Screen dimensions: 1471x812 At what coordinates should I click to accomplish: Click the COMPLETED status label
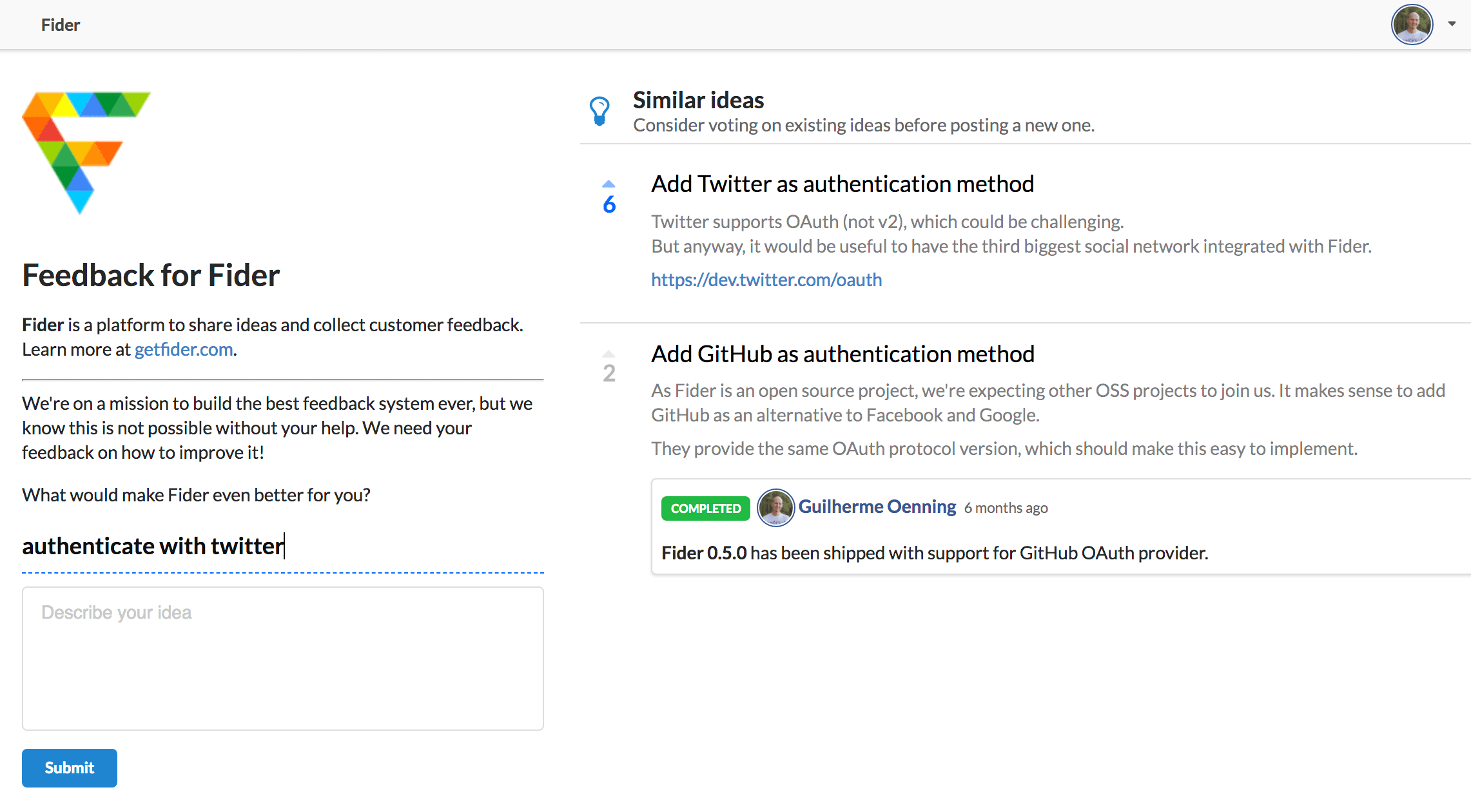[x=706, y=508]
